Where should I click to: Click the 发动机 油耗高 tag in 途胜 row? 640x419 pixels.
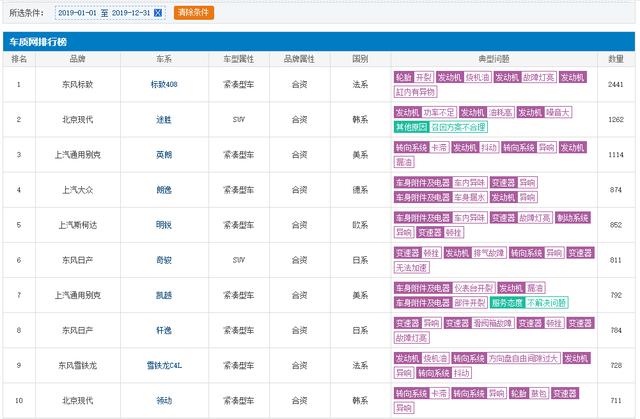pos(486,112)
